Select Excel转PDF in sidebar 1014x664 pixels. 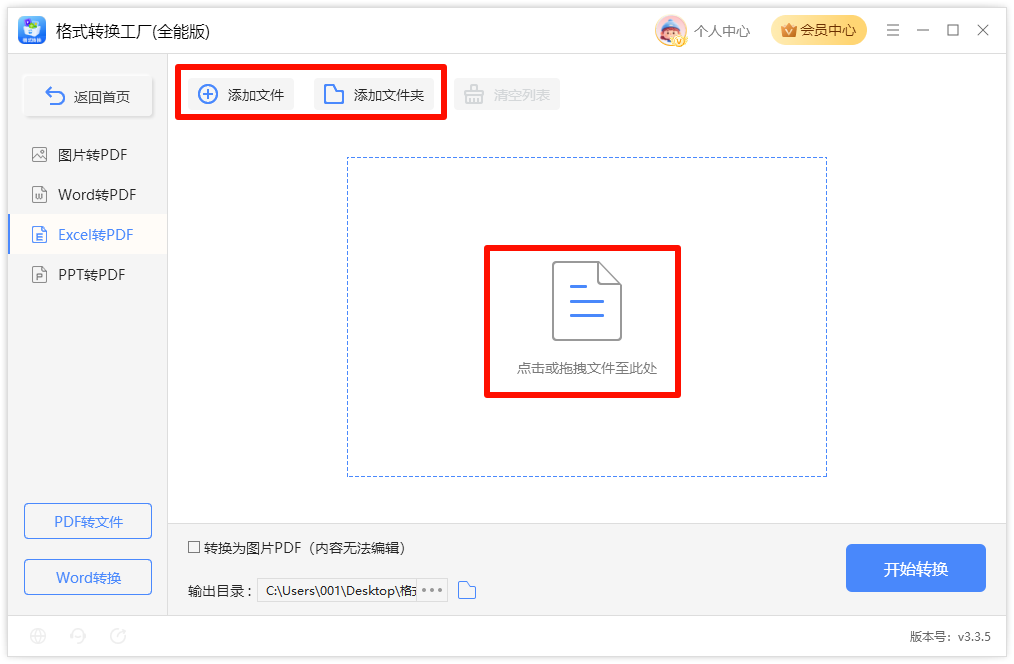(x=87, y=235)
